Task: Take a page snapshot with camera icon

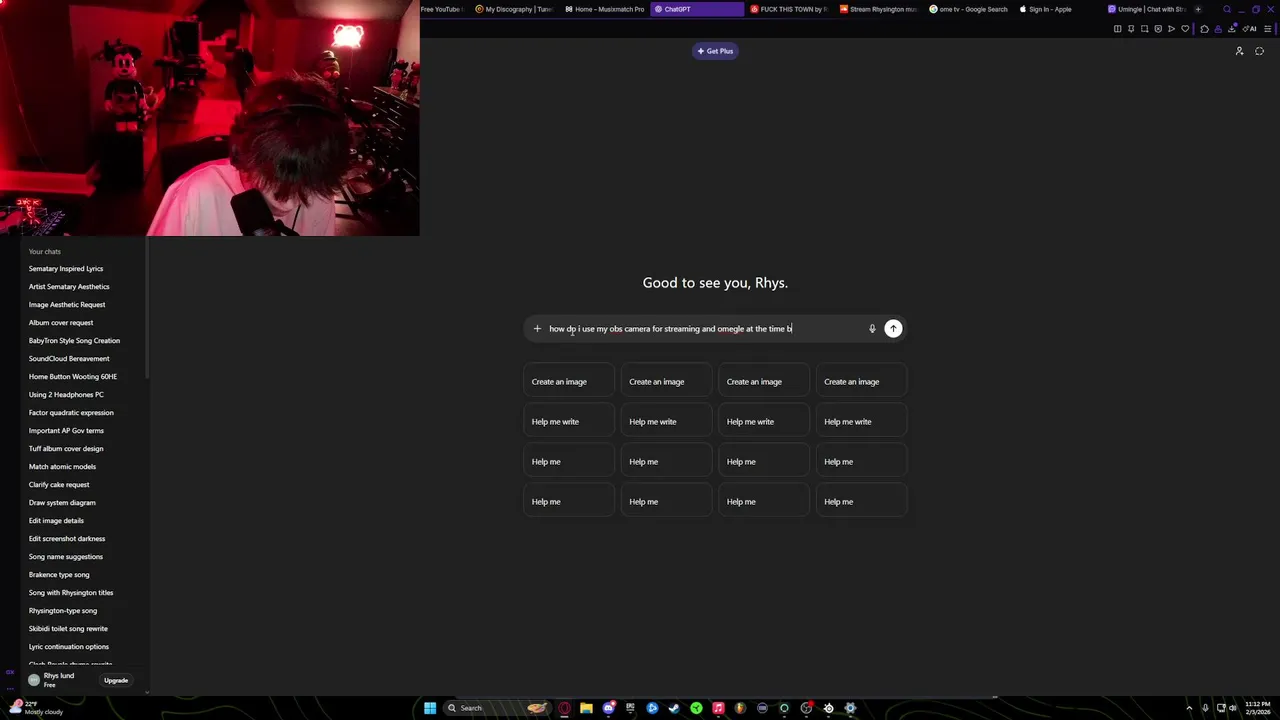Action: click(x=1145, y=29)
